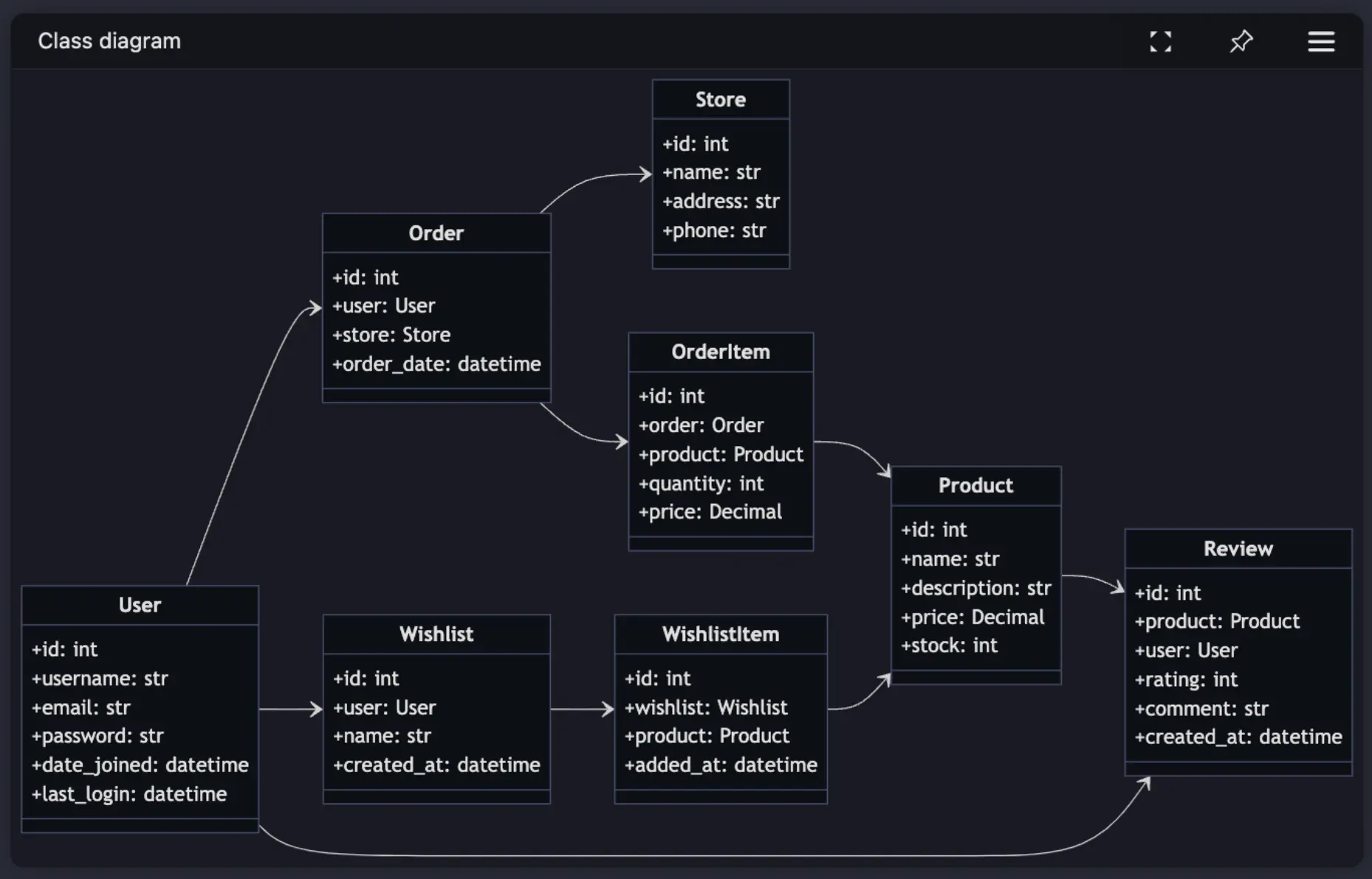This screenshot has height=879, width=1372.
Task: Select the Store class header
Action: pyautogui.click(x=721, y=100)
